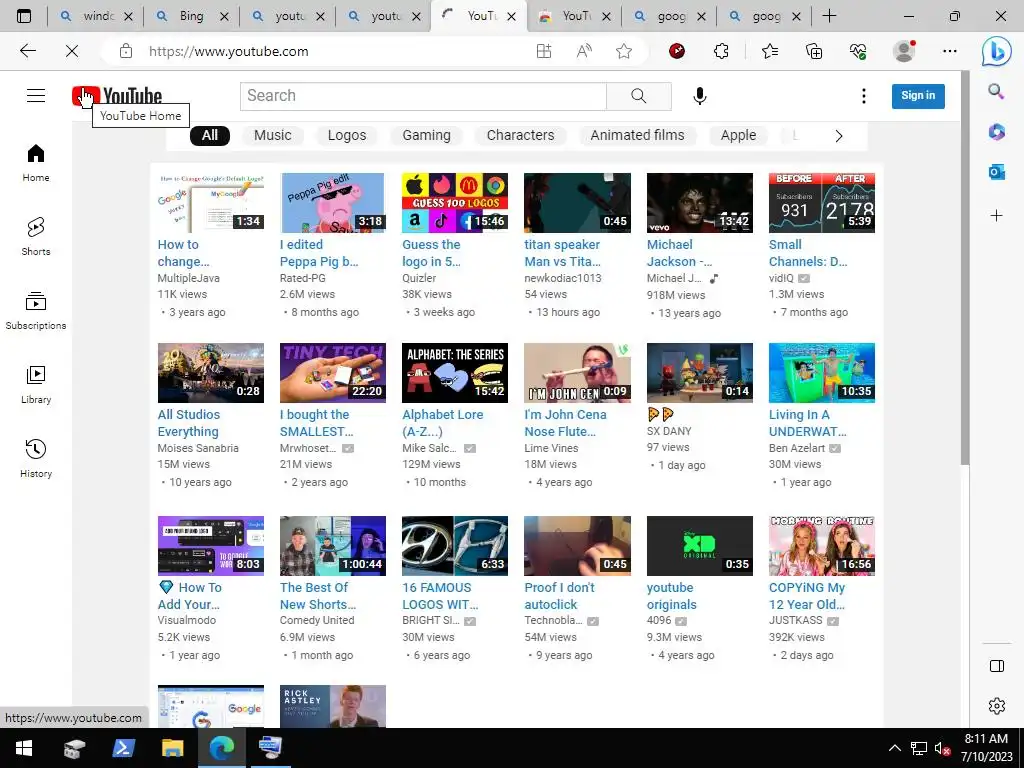
Task: Select the Characters filter chip
Action: (520, 135)
